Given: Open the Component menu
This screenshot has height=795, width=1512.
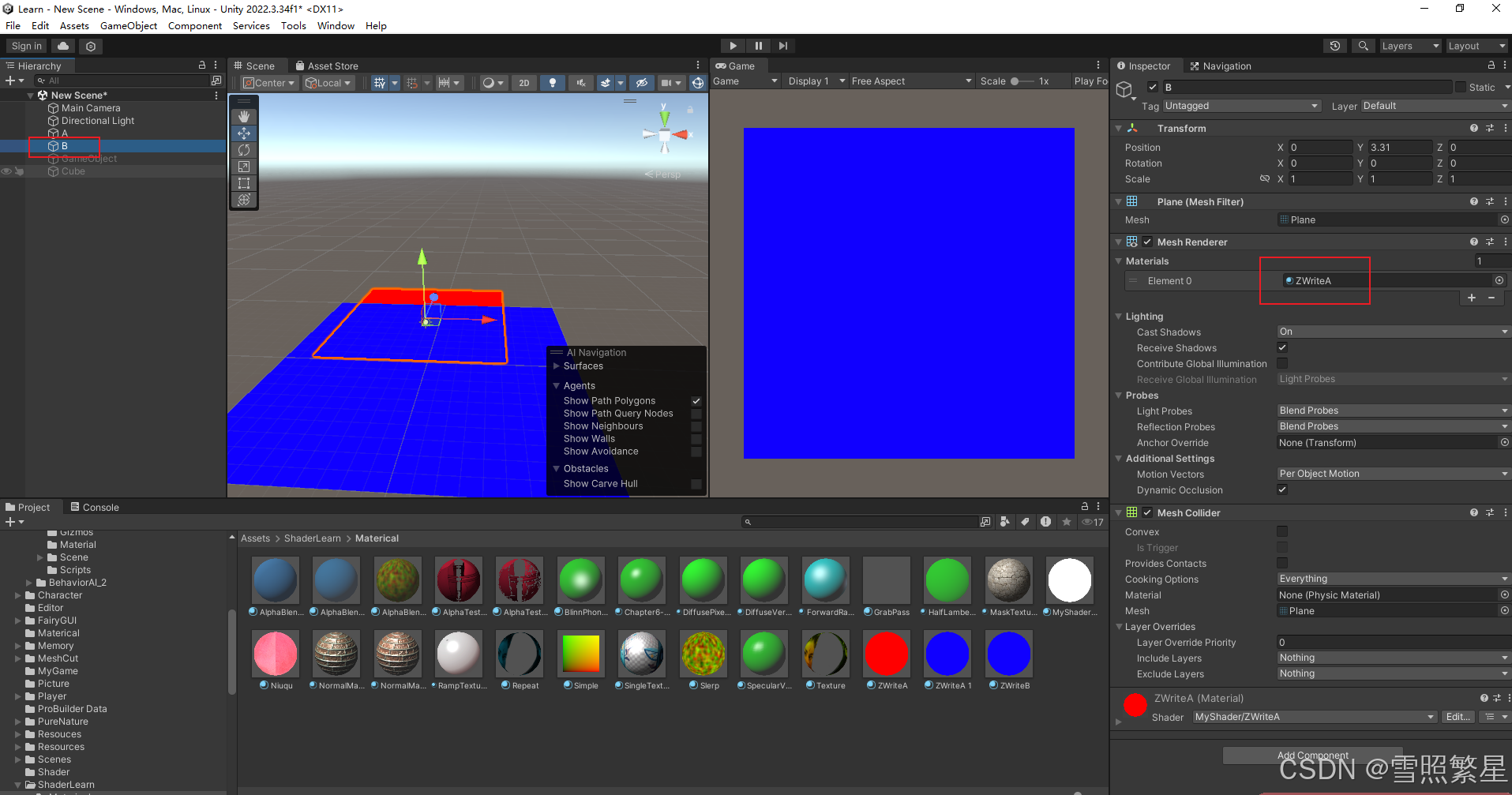Looking at the screenshot, I should 195,25.
